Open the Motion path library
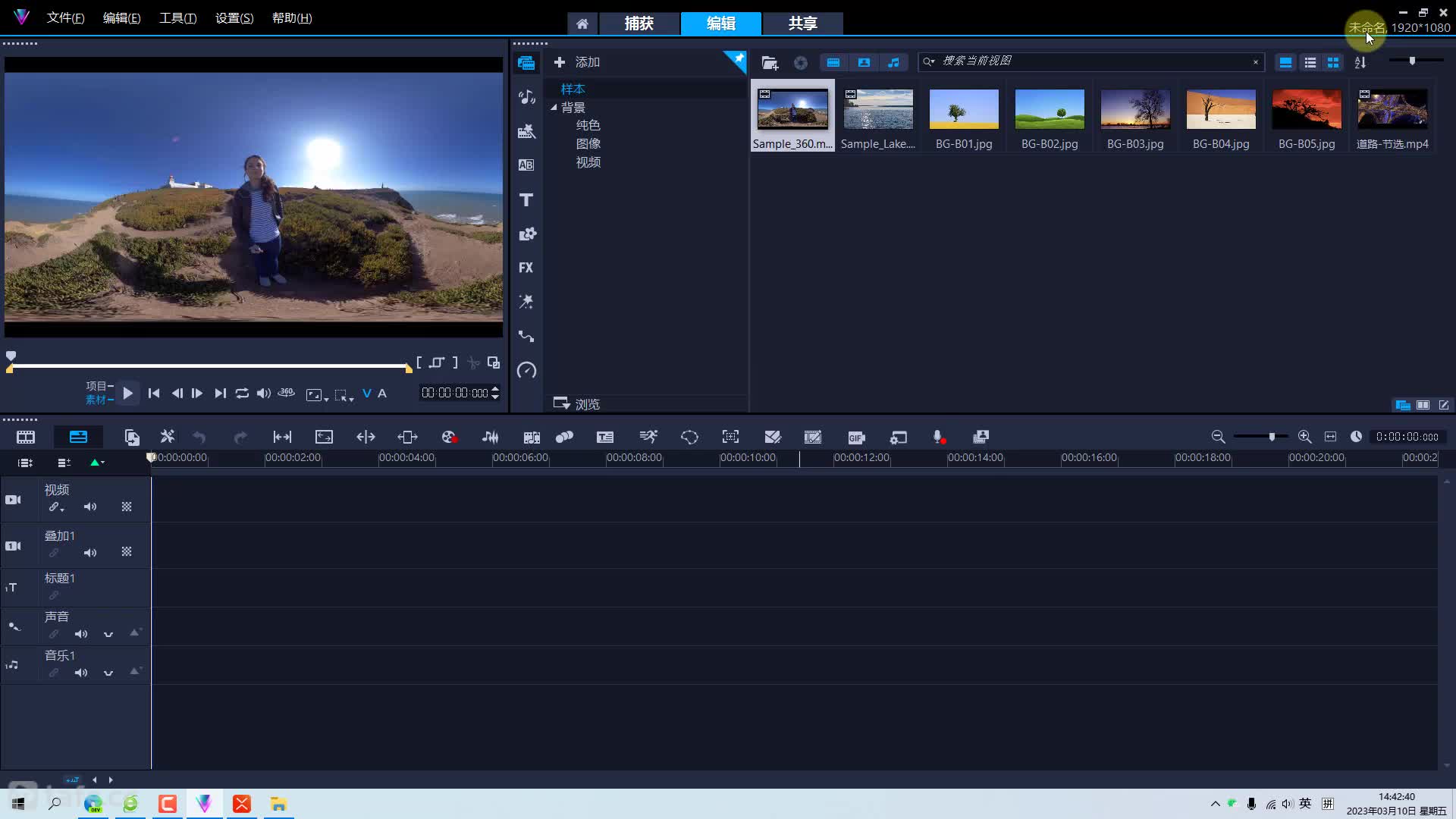Image resolution: width=1456 pixels, height=819 pixels. coord(526,336)
